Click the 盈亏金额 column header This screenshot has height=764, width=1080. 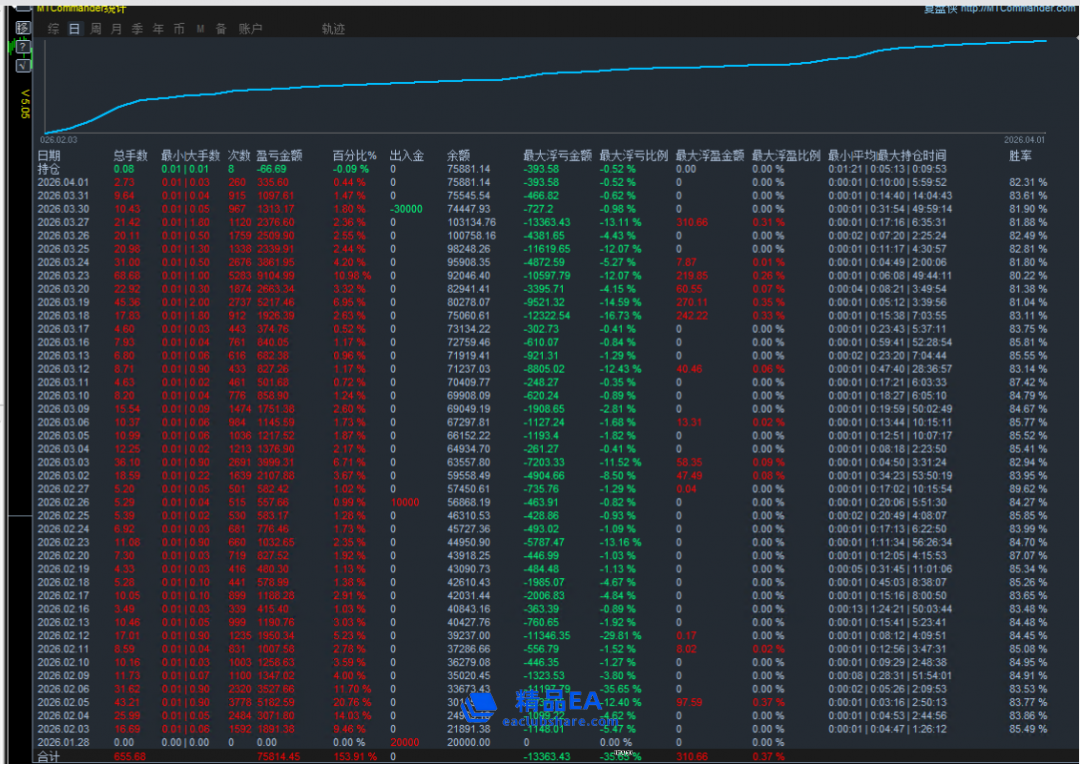(x=279, y=155)
